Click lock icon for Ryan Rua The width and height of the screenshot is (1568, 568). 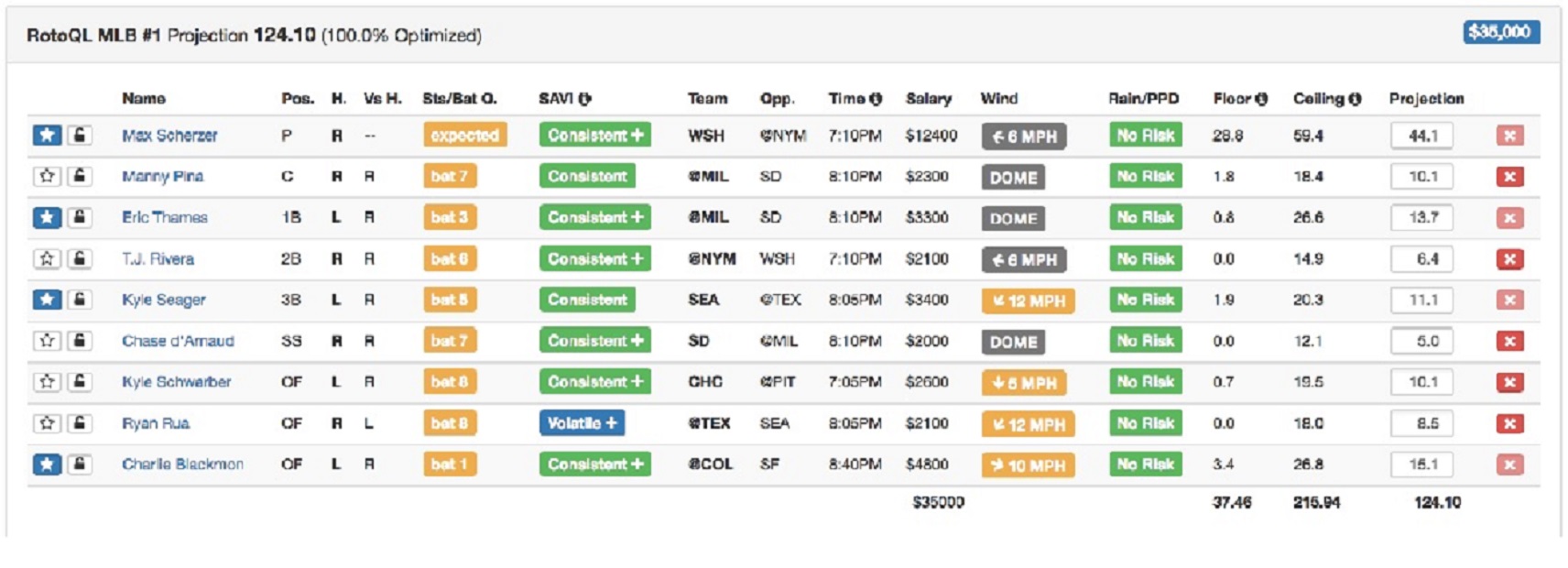click(80, 423)
